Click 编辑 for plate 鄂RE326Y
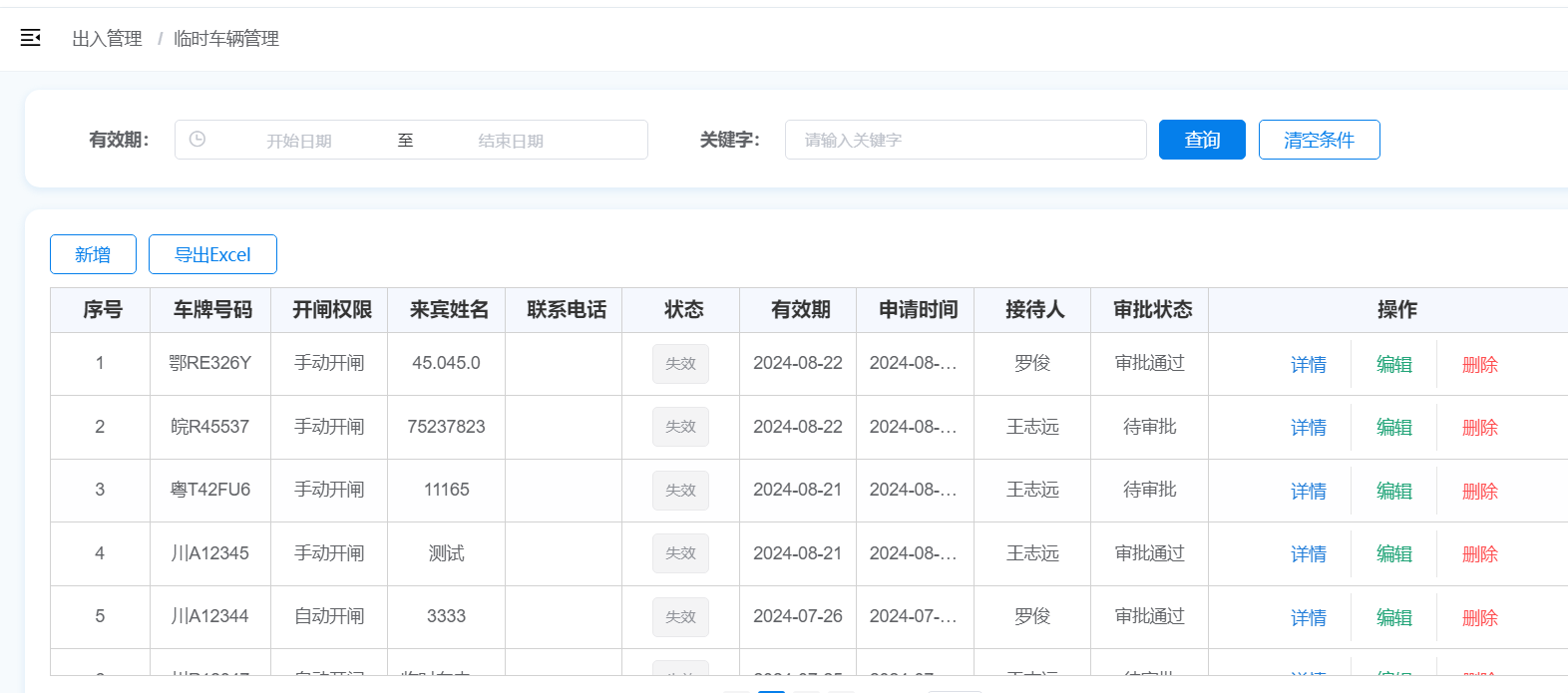This screenshot has height=693, width=1568. click(x=1393, y=365)
